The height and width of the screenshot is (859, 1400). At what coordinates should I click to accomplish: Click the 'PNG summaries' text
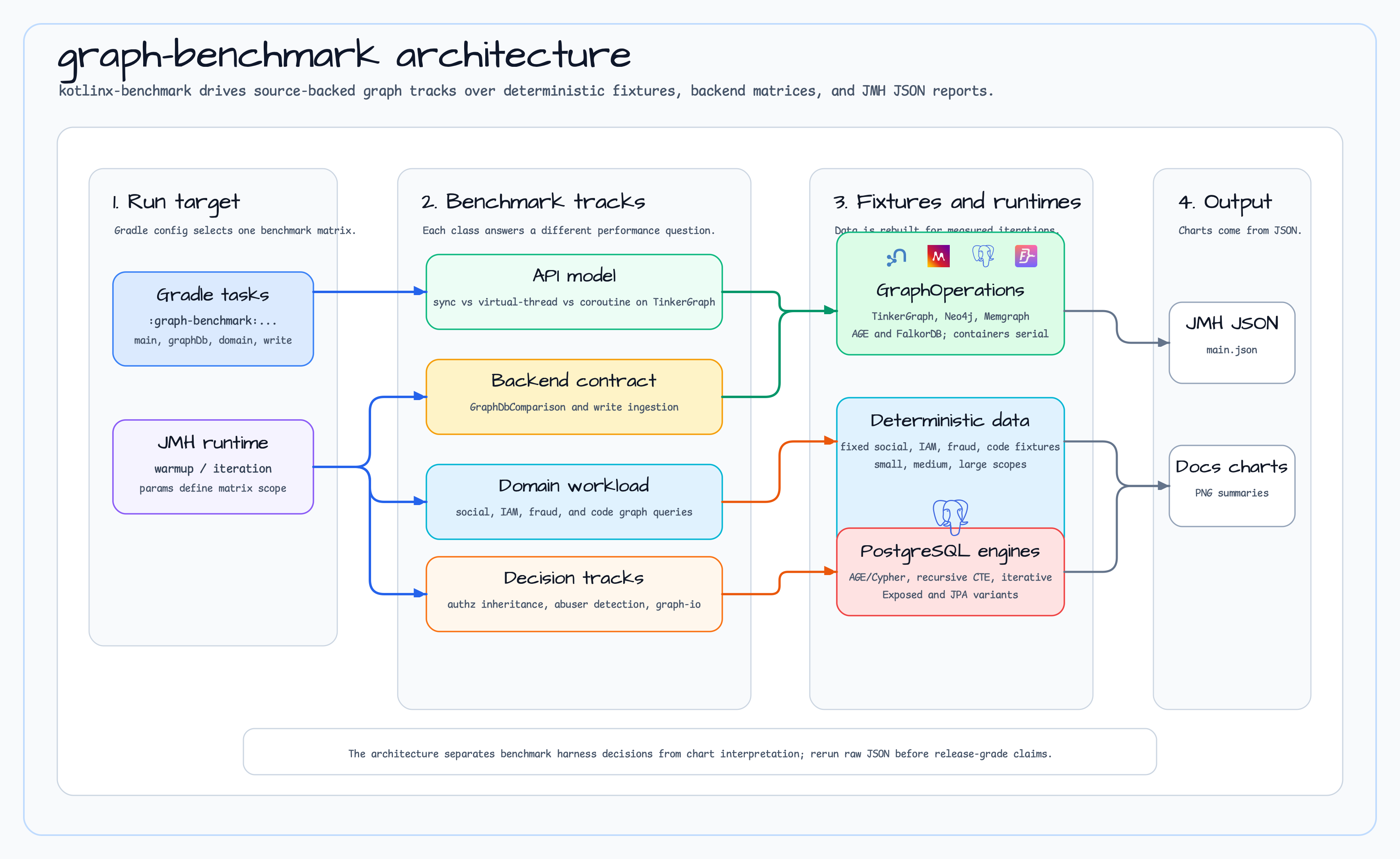tap(1232, 493)
